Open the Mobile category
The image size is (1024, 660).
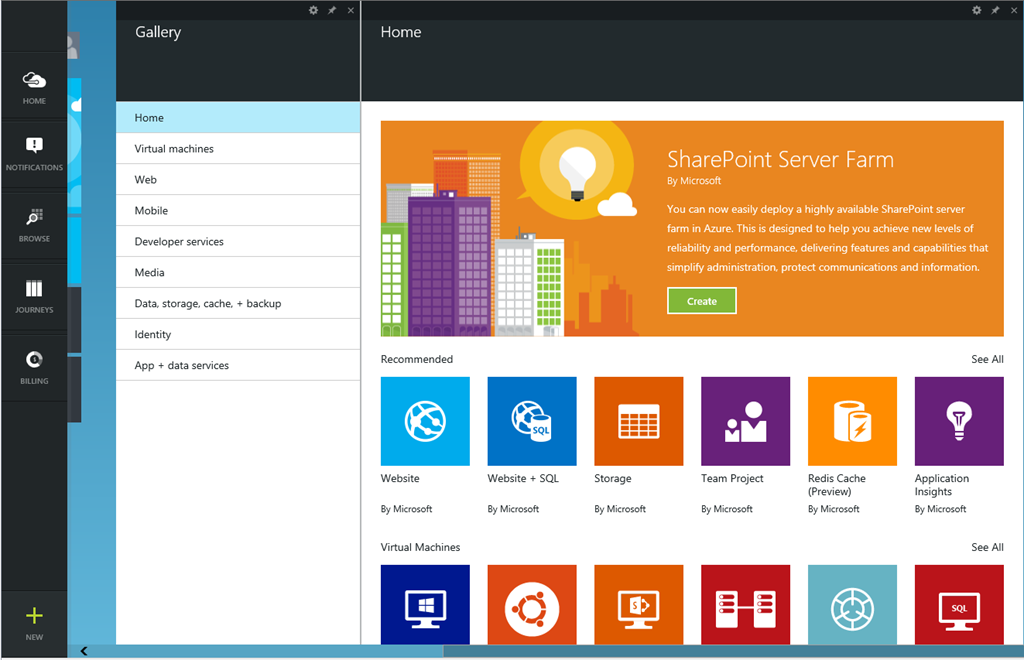click(238, 210)
